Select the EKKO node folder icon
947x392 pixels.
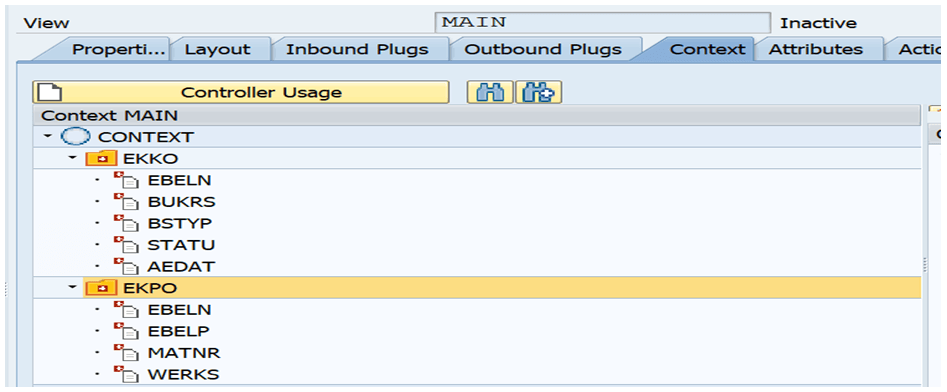point(101,158)
